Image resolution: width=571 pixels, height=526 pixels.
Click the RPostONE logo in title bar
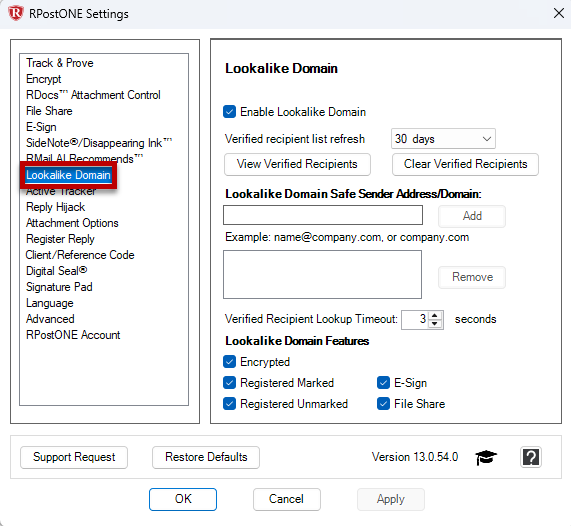tap(15, 13)
